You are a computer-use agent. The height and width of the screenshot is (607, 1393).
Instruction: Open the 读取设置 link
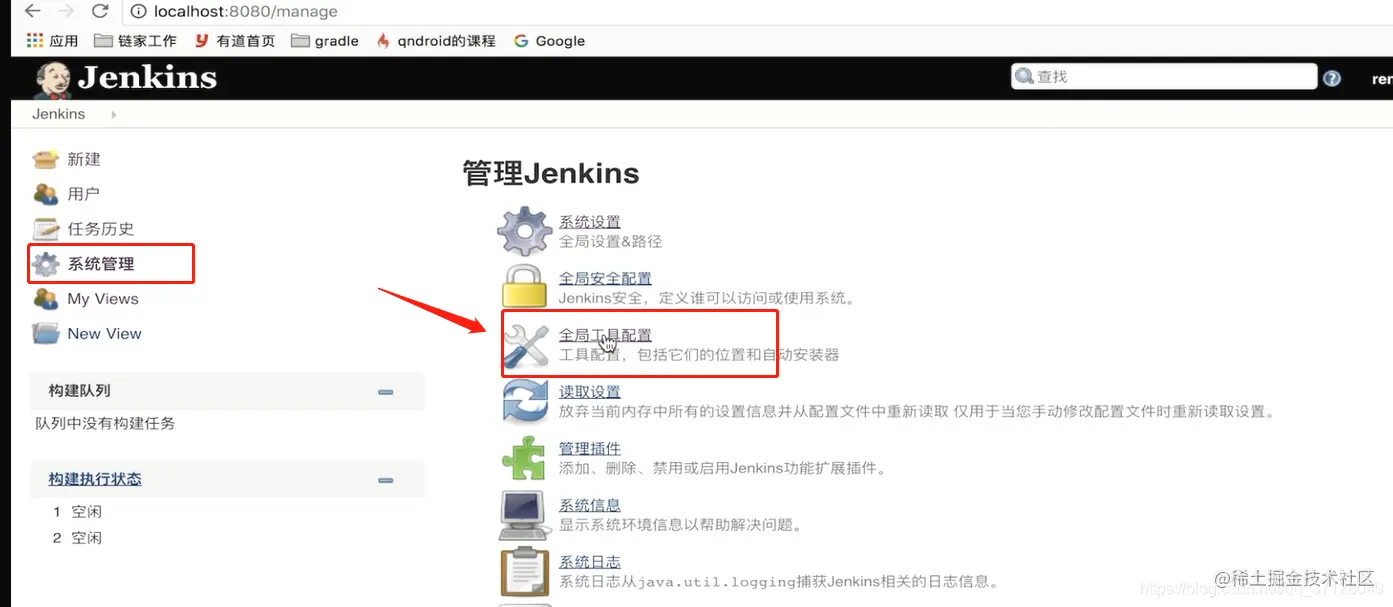(x=590, y=392)
